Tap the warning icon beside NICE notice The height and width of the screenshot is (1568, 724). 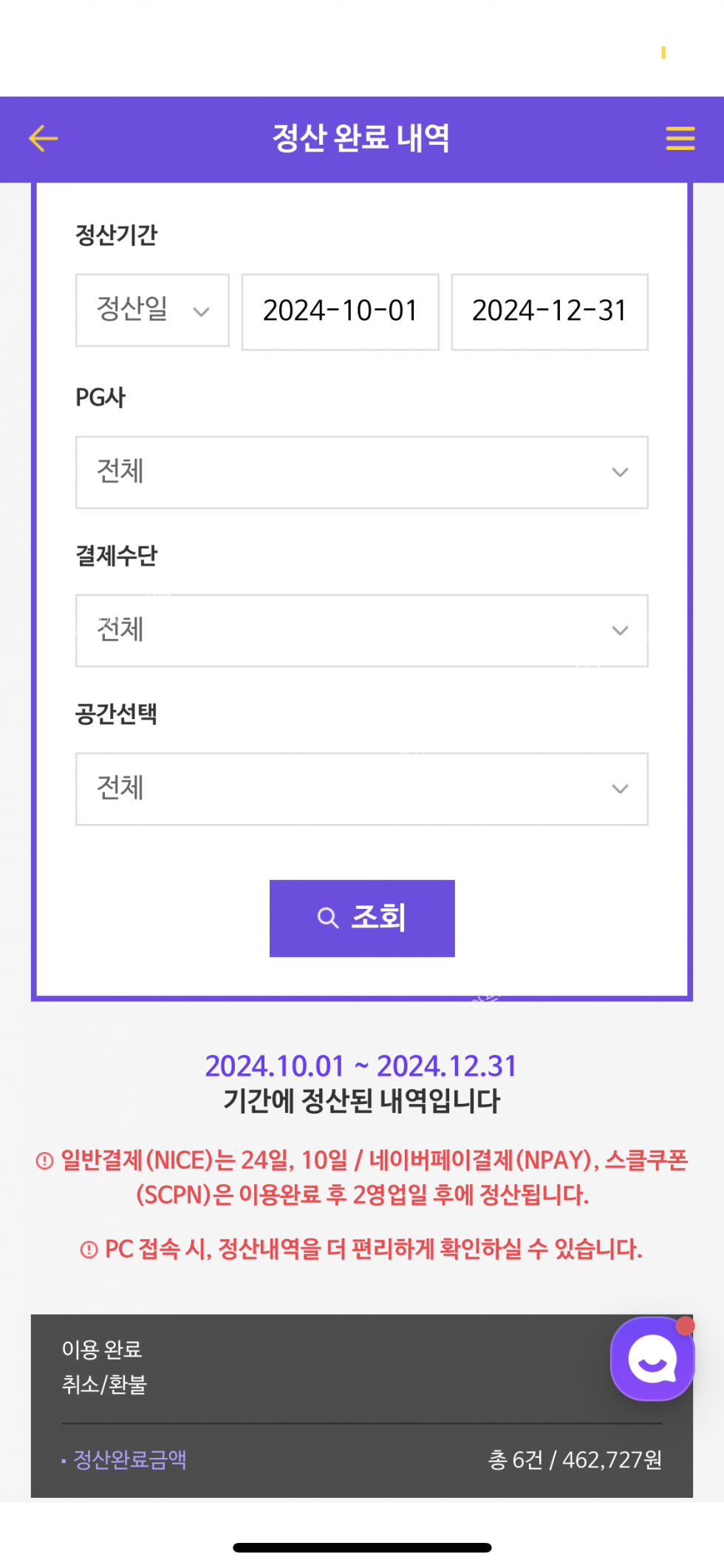[45, 1161]
